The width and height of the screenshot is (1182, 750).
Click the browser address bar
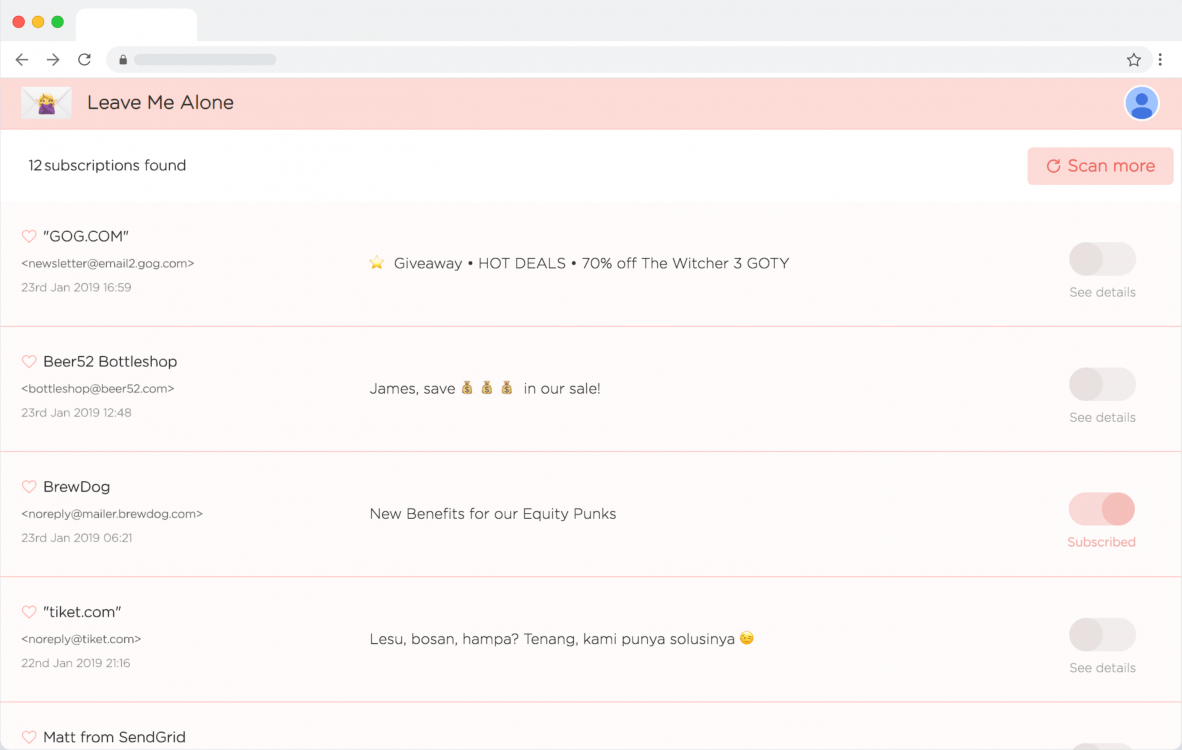pyautogui.click(x=600, y=60)
